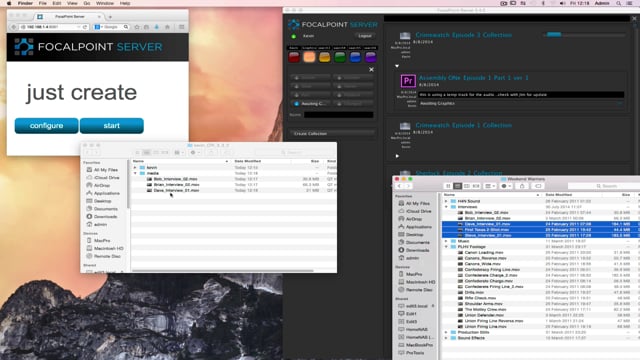Open the File menu
640x360 pixels.
click(x=42, y=3)
